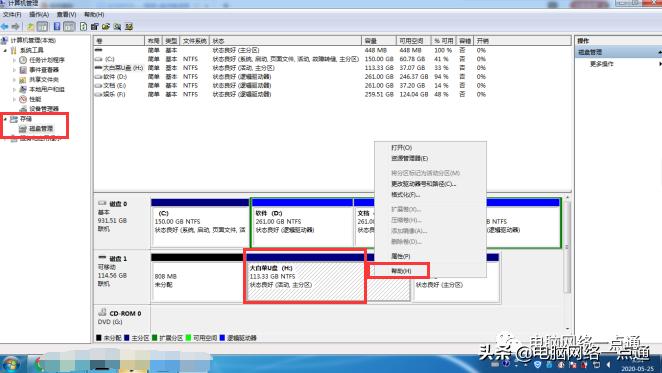The image size is (662, 373).
Task: Click the 磁盘 0 disk icon
Action: [x=102, y=203]
